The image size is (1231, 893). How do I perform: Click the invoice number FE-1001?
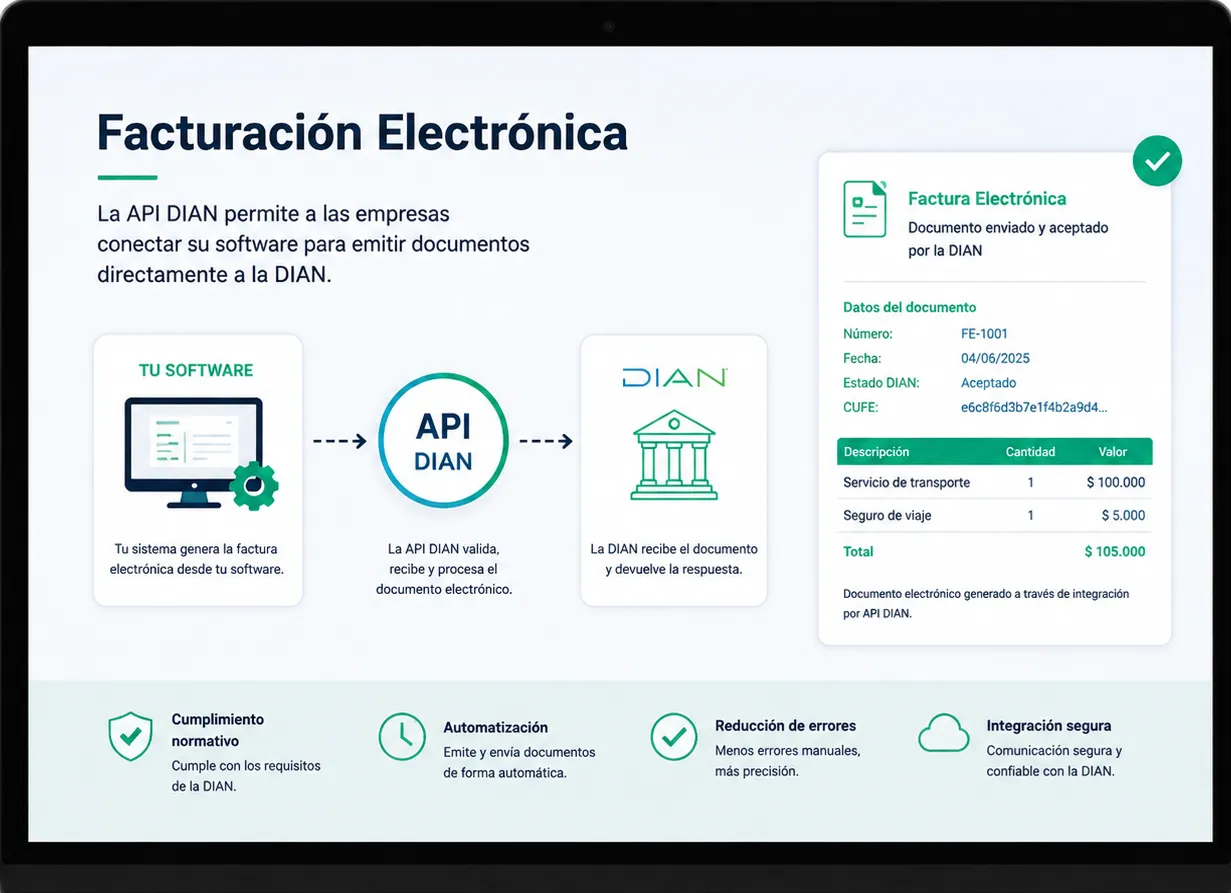pyautogui.click(x=985, y=333)
